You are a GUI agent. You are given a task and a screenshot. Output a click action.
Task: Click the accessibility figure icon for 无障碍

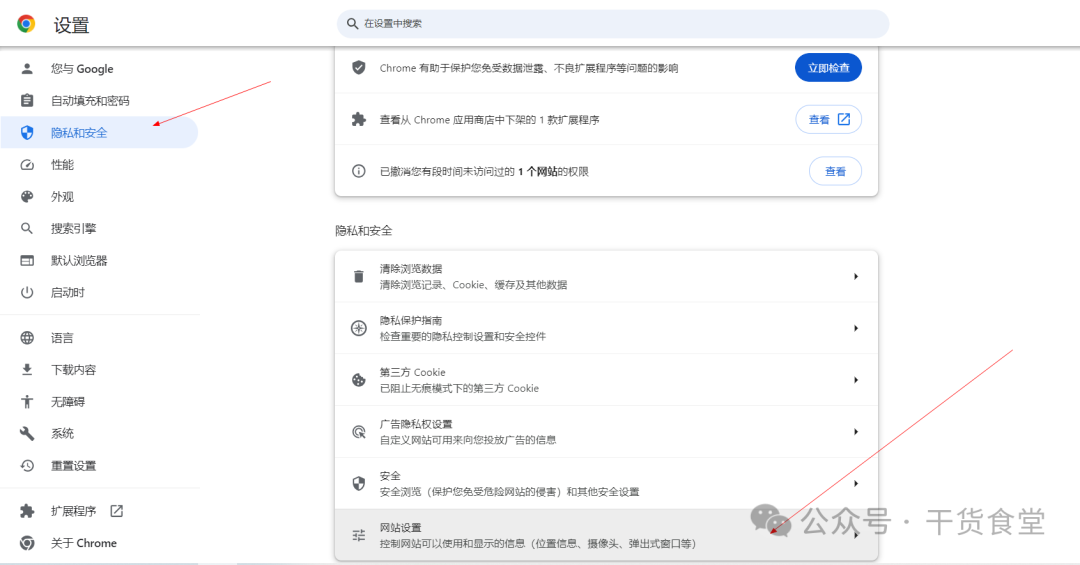pos(27,402)
